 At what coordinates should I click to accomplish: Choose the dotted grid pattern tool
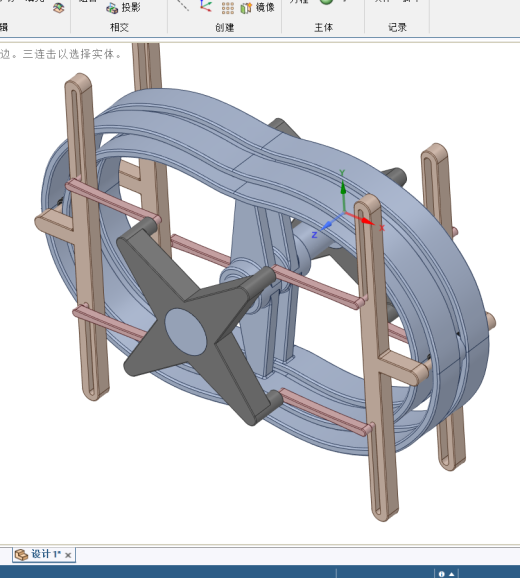point(228,8)
